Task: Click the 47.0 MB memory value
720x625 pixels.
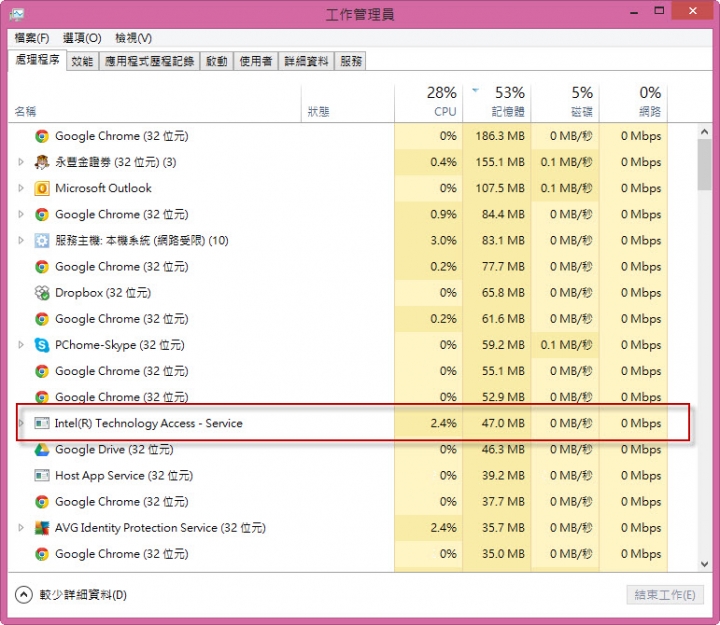Action: [503, 423]
